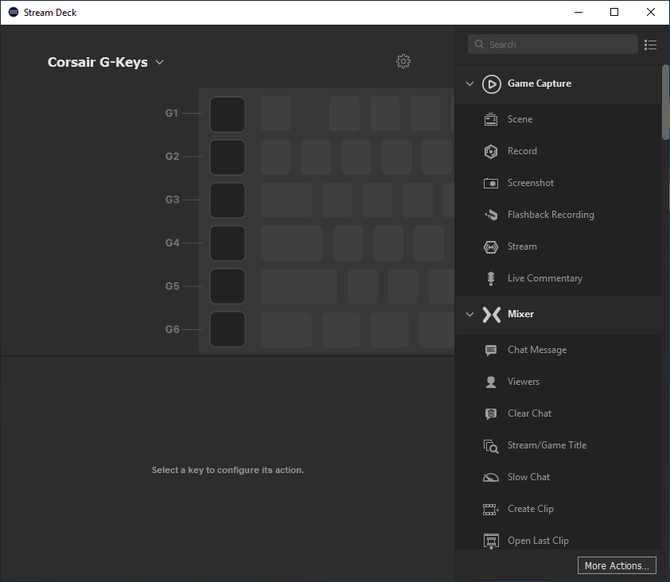Click the Record label

coord(522,151)
